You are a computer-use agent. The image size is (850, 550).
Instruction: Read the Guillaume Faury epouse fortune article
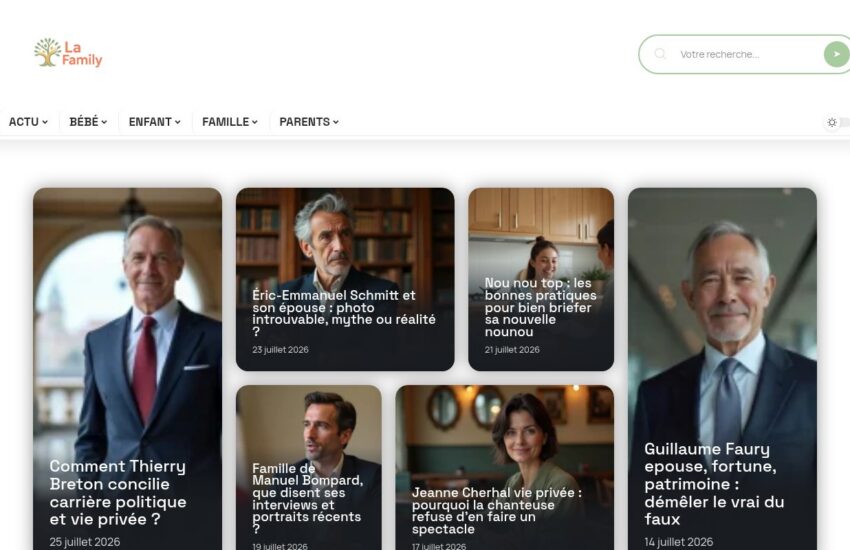714,484
